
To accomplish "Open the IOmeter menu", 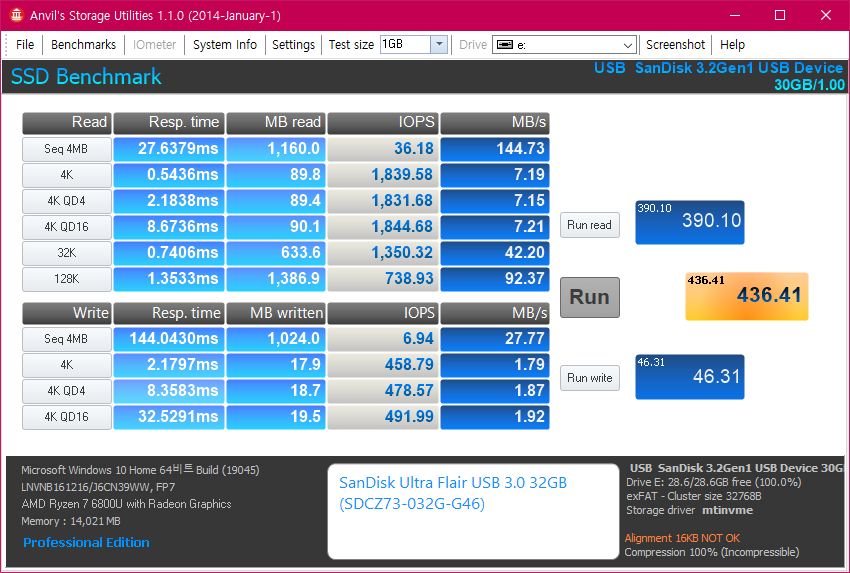I will (x=154, y=44).
